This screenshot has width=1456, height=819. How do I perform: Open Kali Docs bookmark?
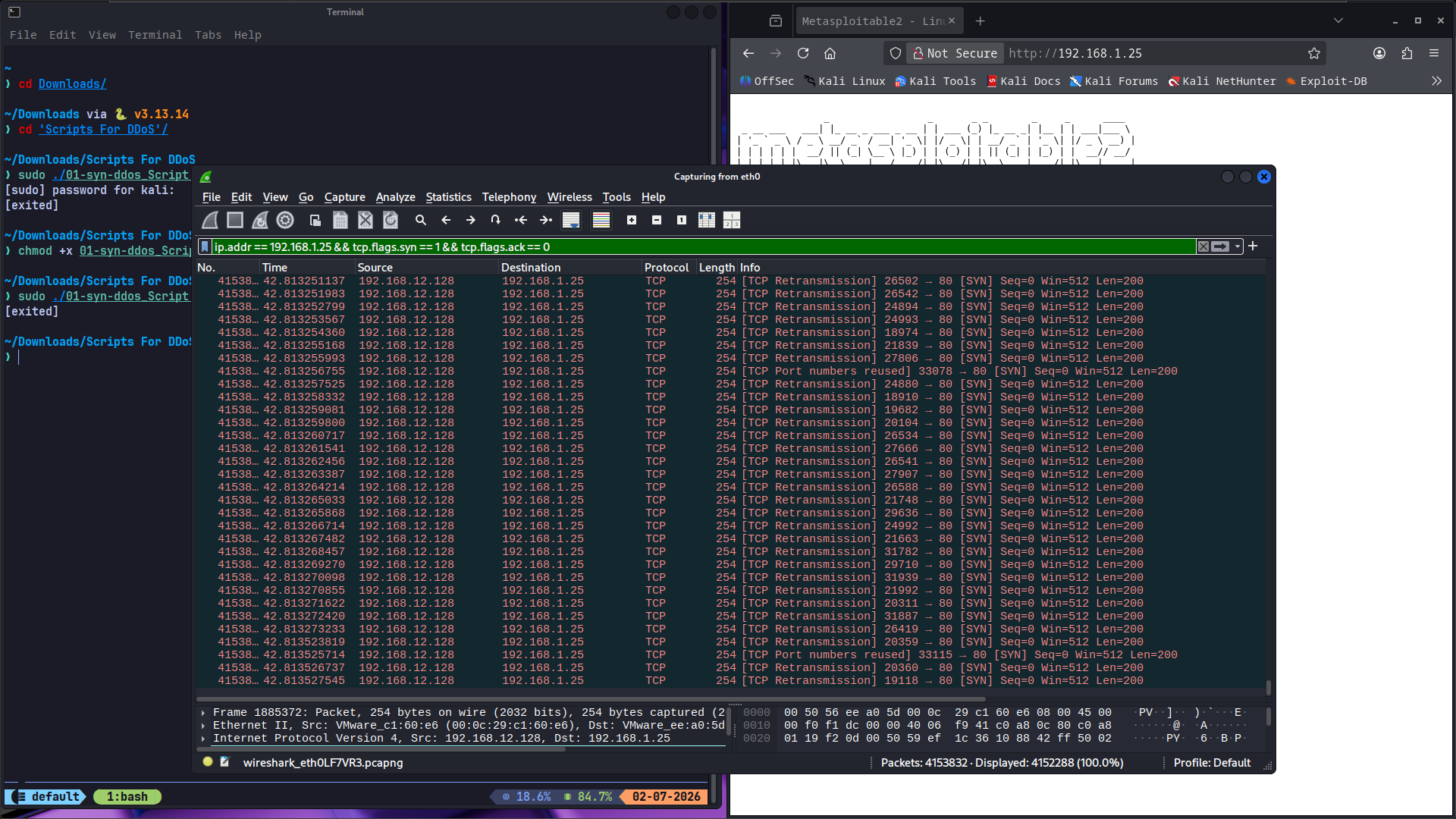pos(1024,81)
